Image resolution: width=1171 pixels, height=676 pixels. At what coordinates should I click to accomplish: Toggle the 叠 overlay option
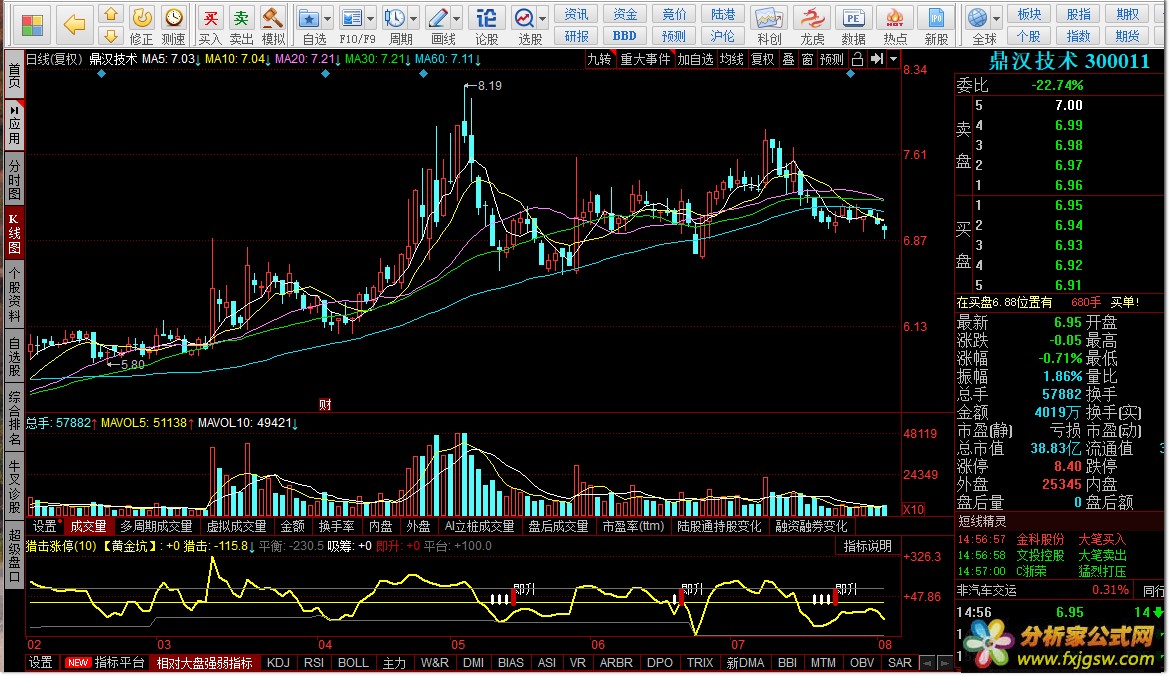(788, 59)
